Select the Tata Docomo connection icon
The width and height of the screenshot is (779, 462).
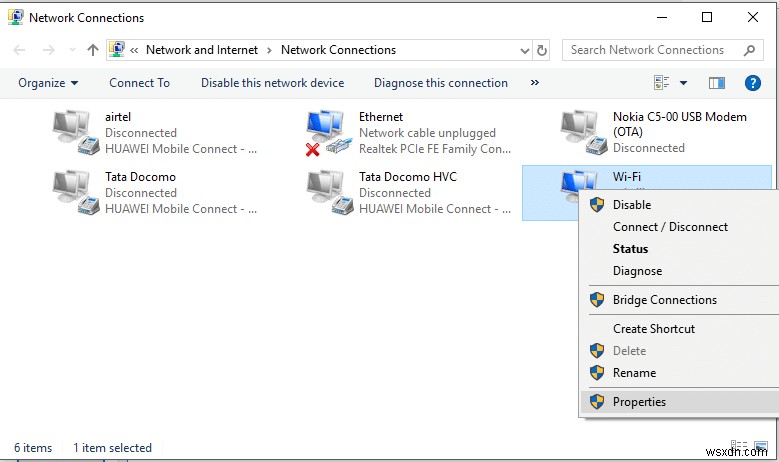tap(76, 192)
